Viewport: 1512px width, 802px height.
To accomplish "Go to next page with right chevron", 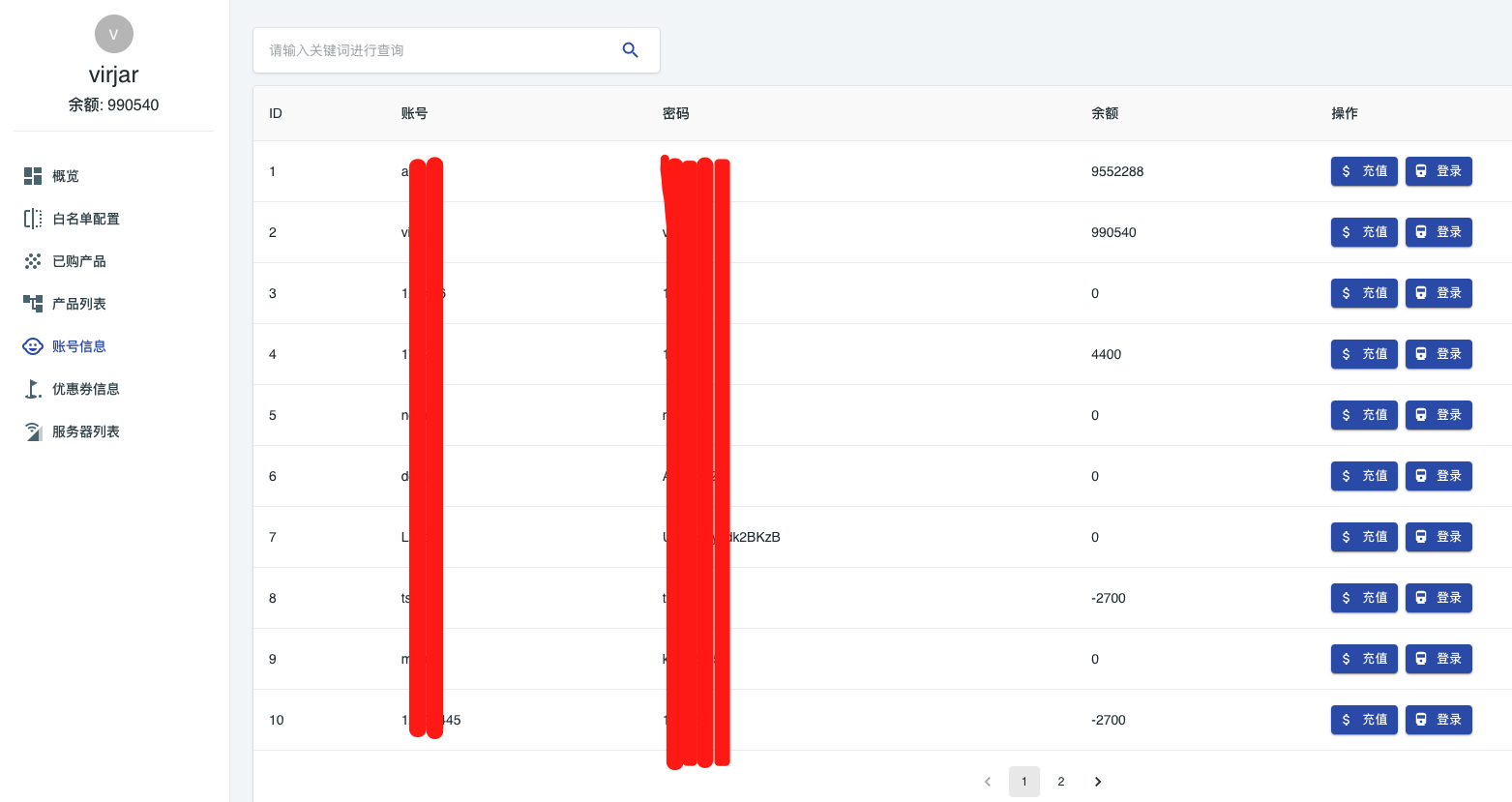I will [x=1098, y=782].
